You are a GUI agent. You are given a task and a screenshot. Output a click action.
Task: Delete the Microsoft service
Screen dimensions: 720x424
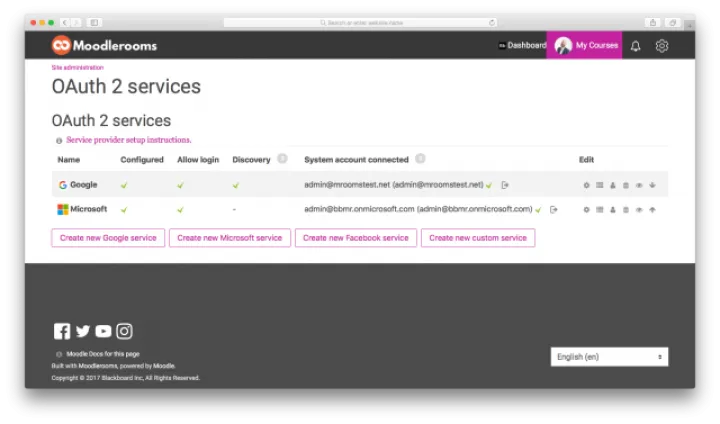(x=626, y=209)
